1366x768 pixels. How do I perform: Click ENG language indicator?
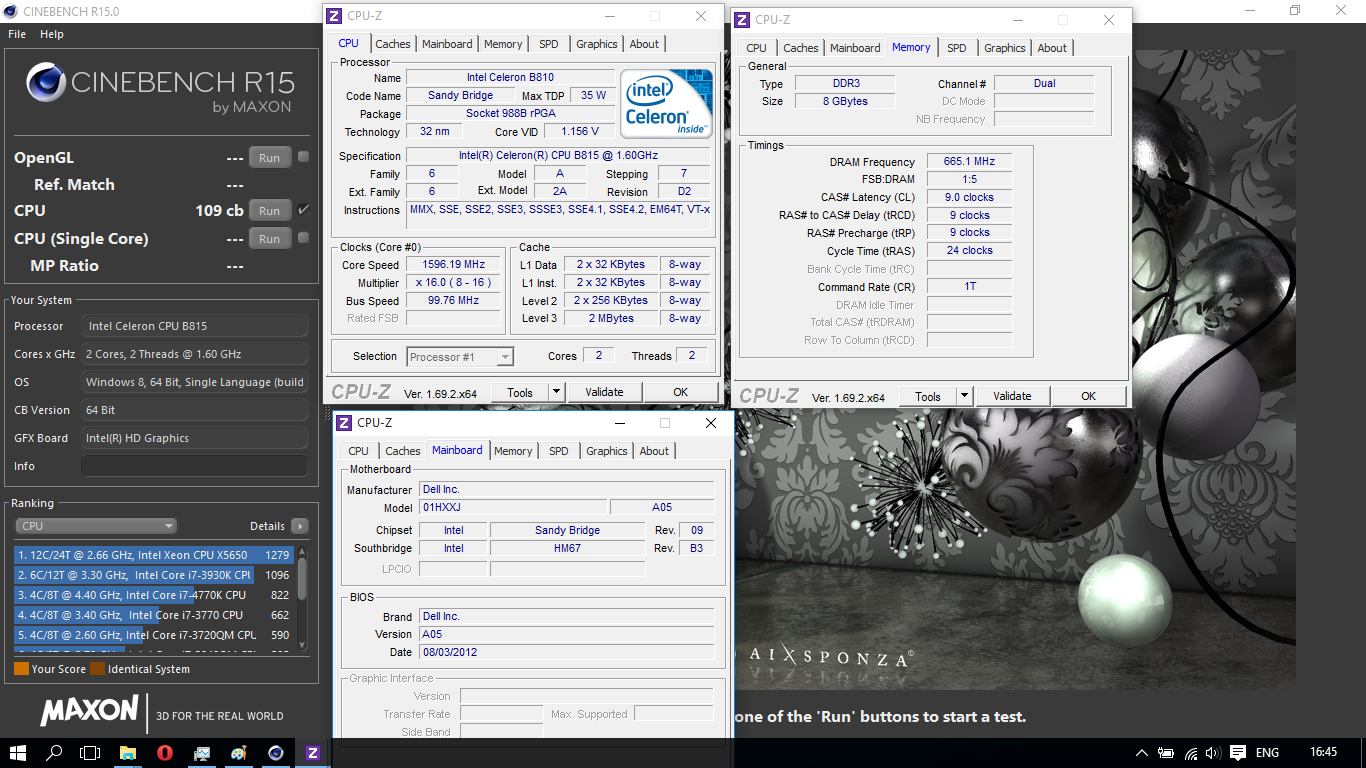1267,753
